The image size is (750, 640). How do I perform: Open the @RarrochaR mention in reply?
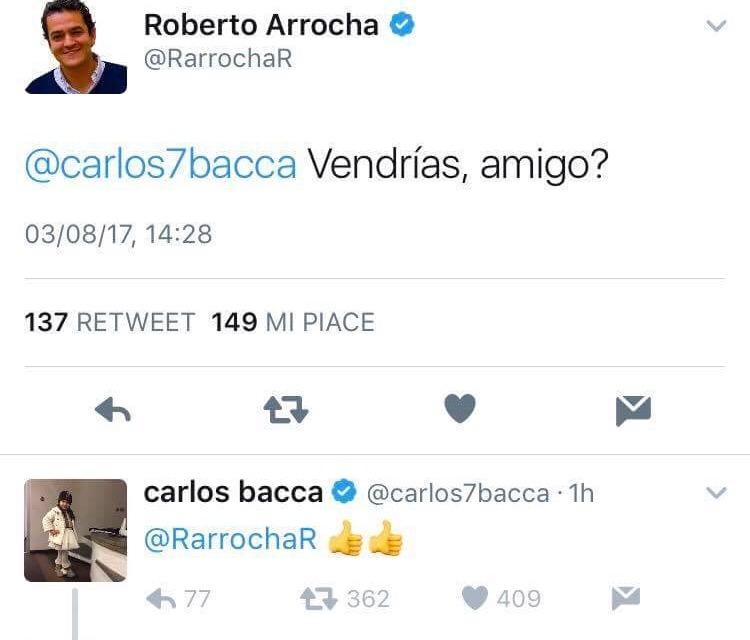[x=230, y=539]
